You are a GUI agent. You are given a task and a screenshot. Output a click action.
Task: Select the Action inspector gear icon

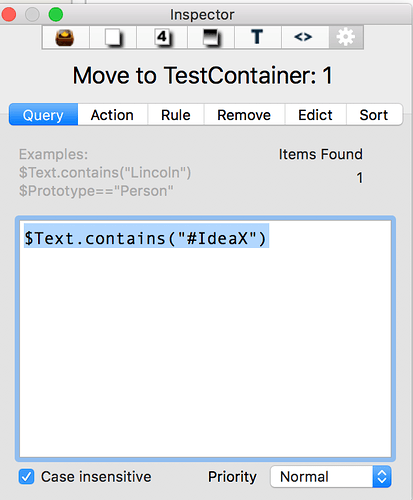(x=346, y=37)
